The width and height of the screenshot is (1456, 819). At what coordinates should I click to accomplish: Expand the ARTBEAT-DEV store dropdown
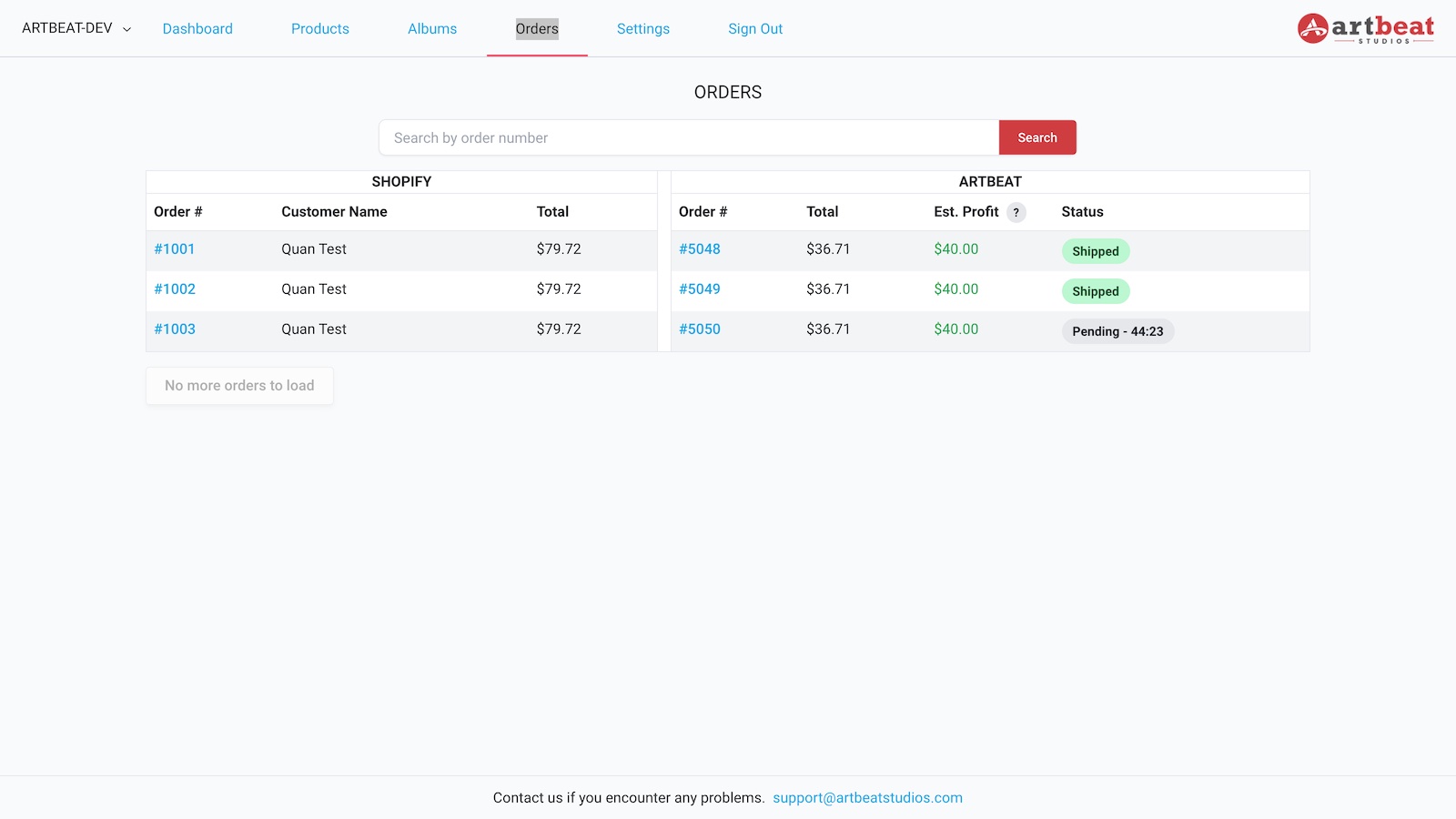click(76, 28)
